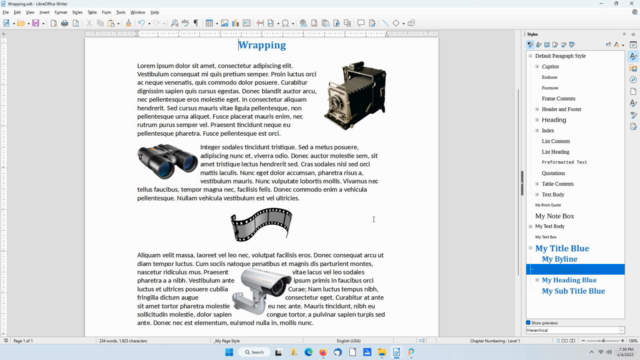Image resolution: width=640 pixels, height=360 pixels.
Task: Click the New document icon
Action: click(6, 23)
